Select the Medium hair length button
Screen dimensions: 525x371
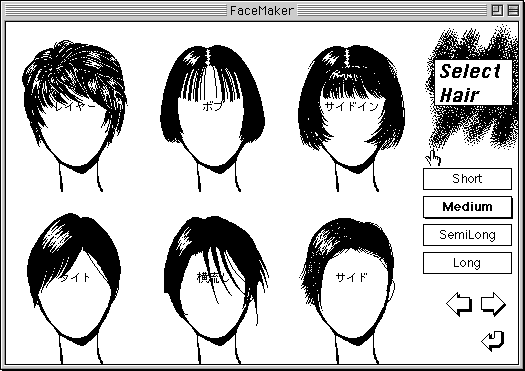click(x=467, y=207)
